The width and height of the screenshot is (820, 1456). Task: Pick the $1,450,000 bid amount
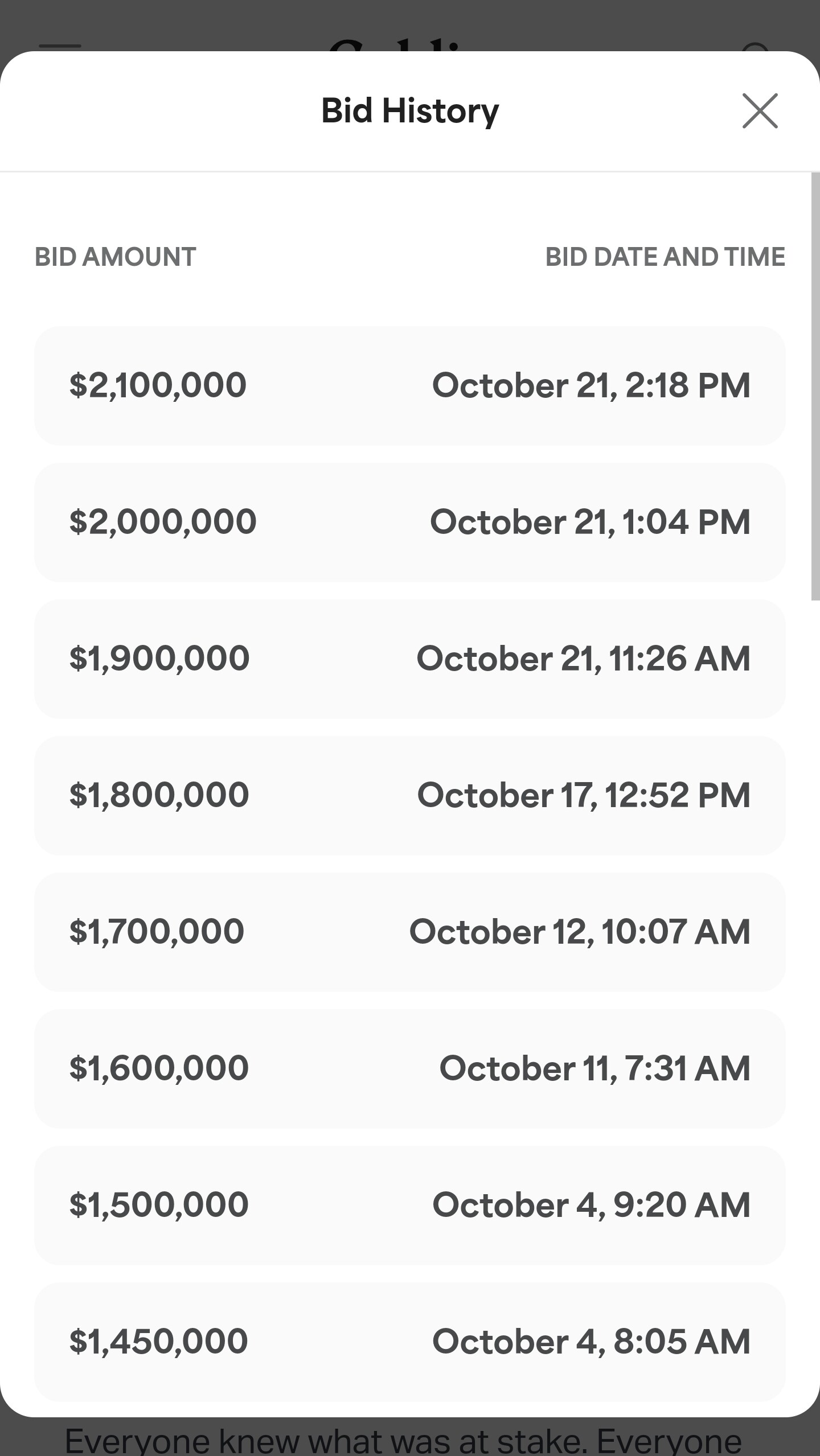[x=158, y=1342]
